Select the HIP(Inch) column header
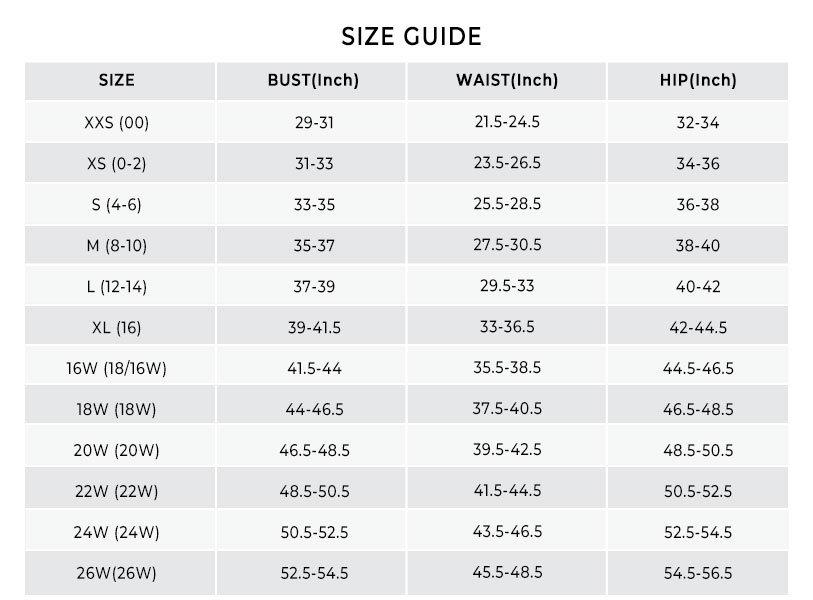This screenshot has width=813, height=600. [x=698, y=81]
